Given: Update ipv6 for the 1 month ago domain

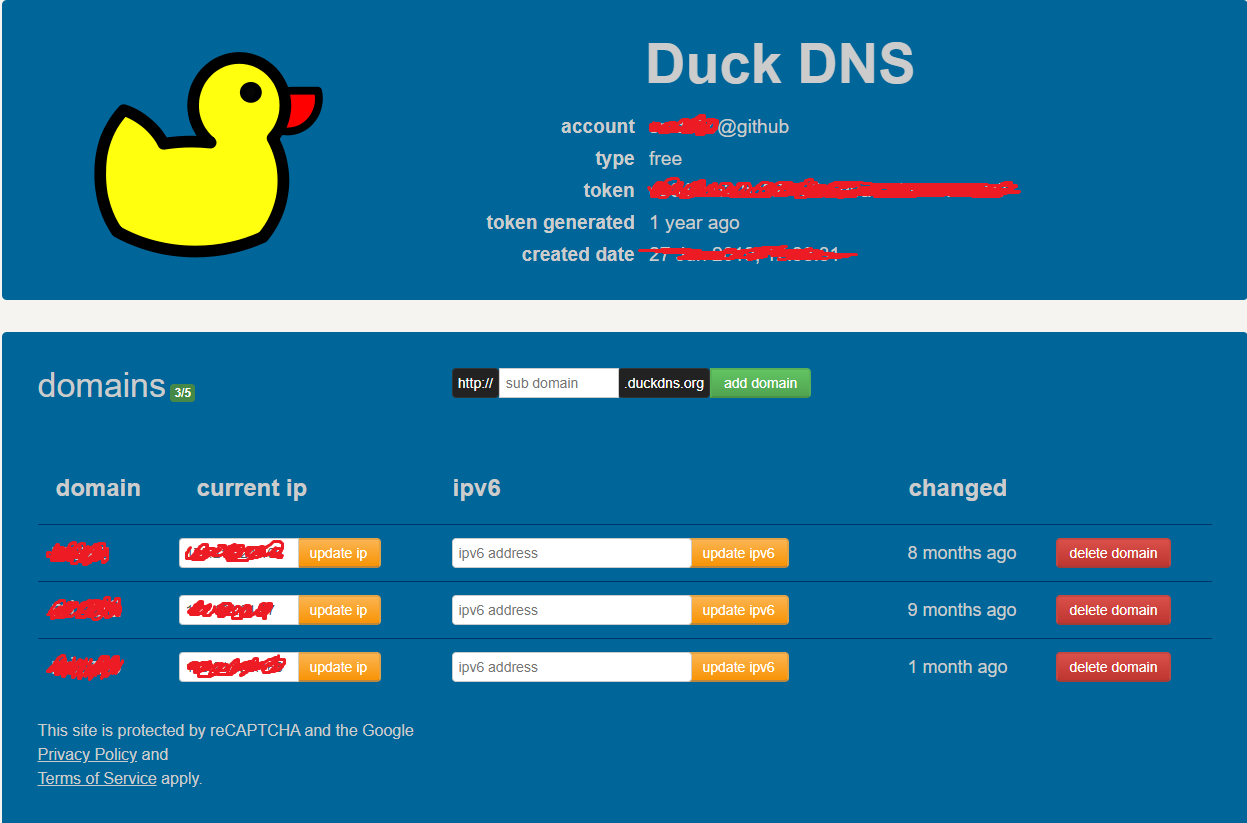Looking at the screenshot, I should tap(739, 667).
